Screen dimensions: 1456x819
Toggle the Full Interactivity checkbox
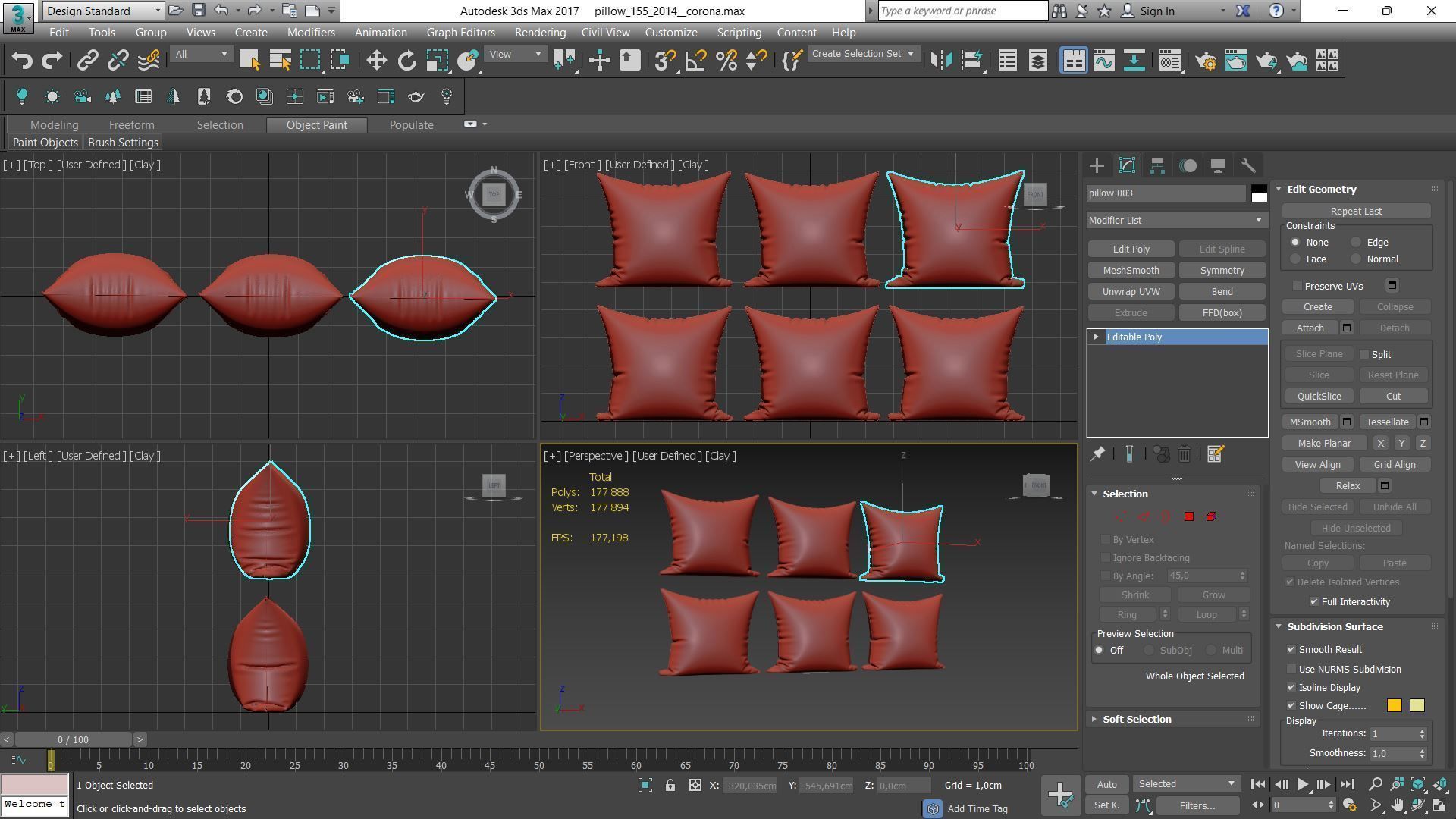click(x=1314, y=602)
